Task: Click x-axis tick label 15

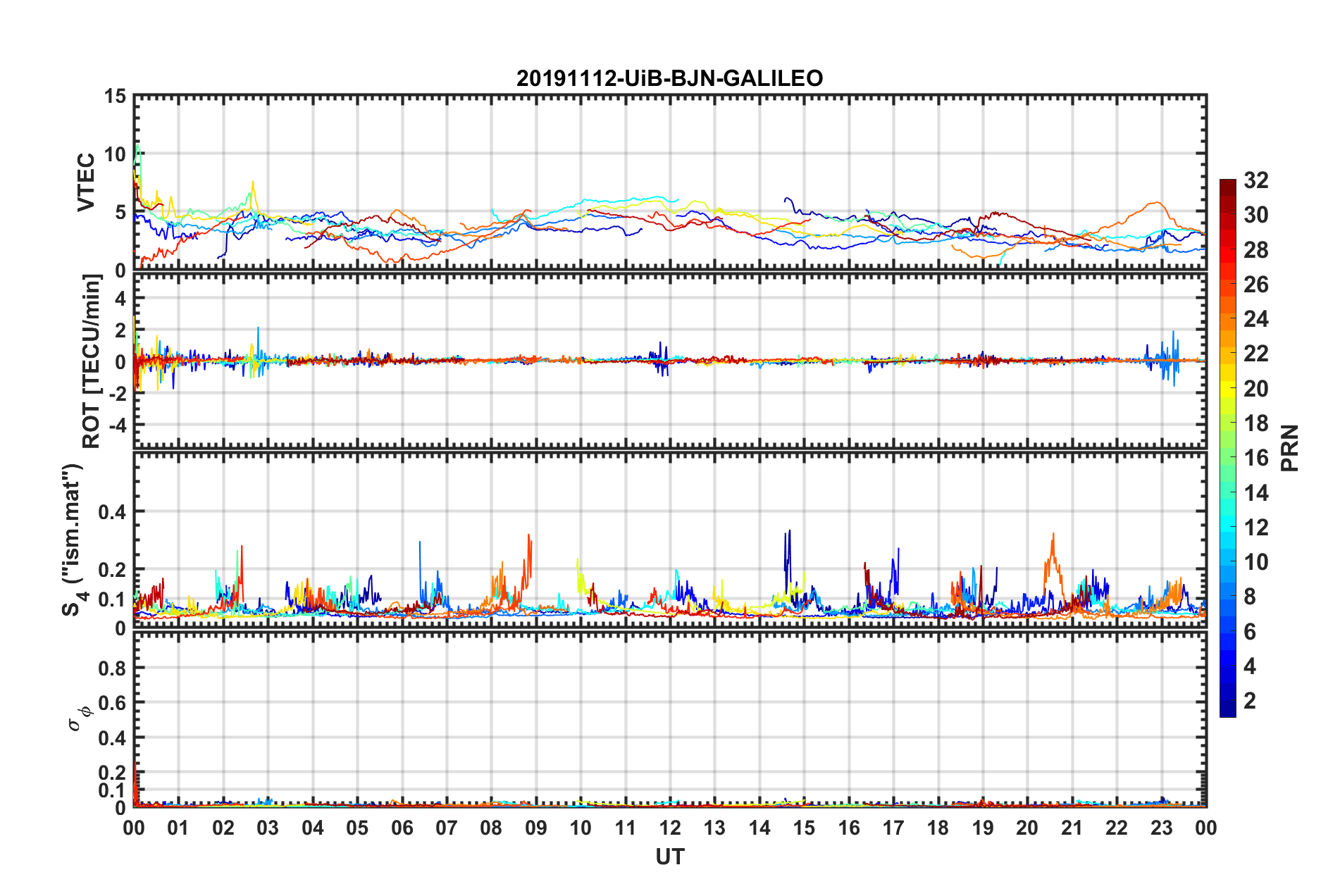Action: click(804, 828)
